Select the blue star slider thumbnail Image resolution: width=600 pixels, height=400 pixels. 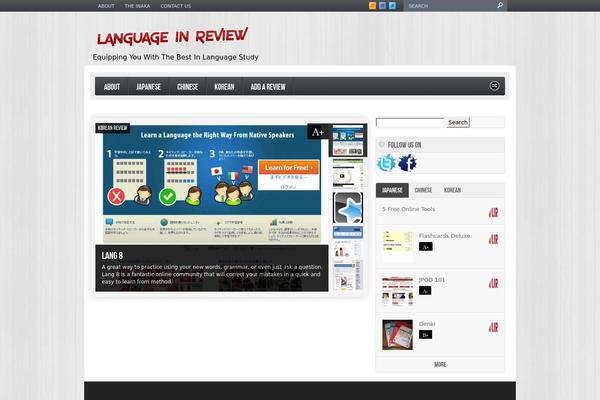(348, 207)
